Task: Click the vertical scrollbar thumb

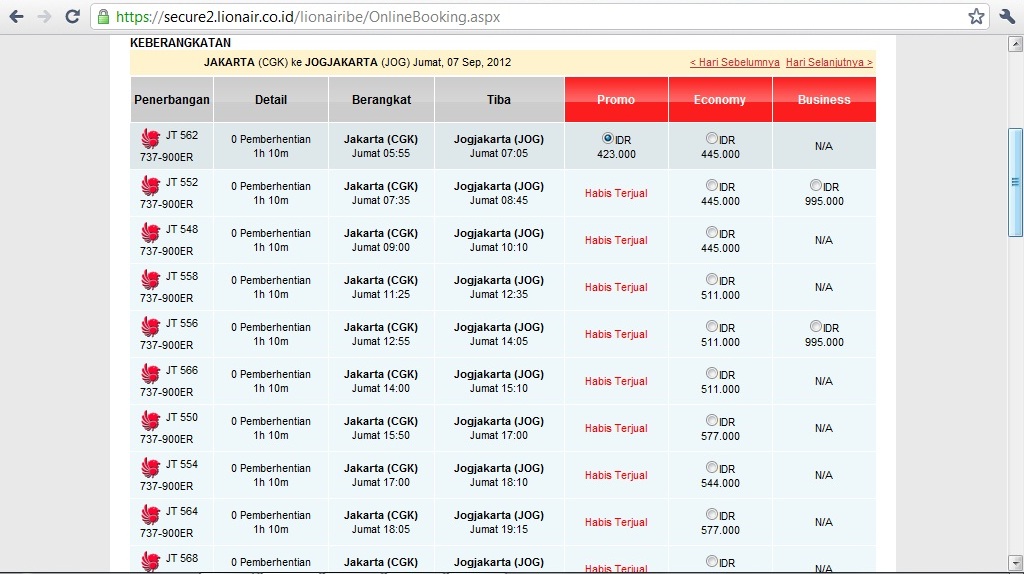Action: [x=1016, y=182]
